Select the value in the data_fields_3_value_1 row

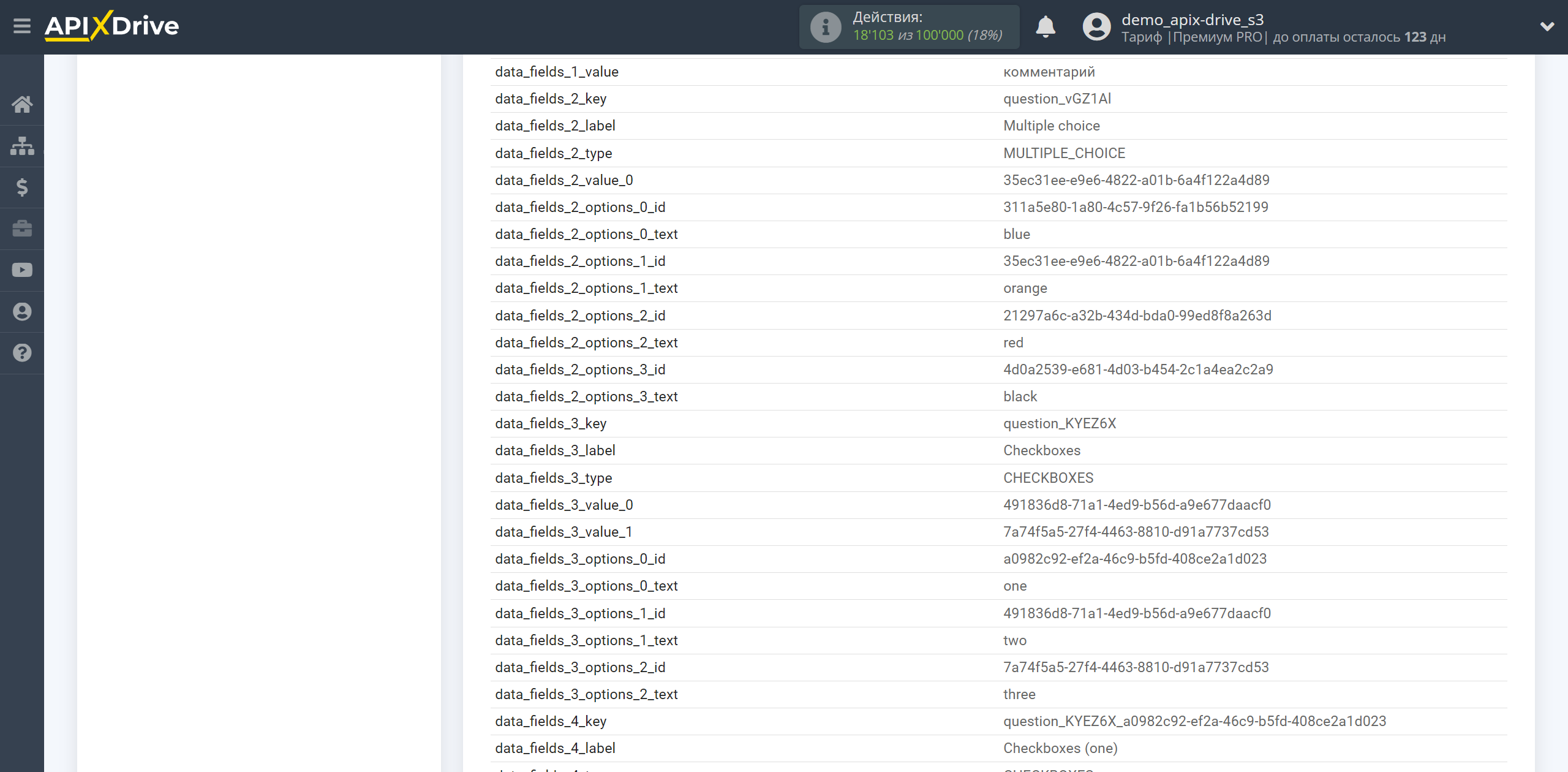pos(1136,532)
